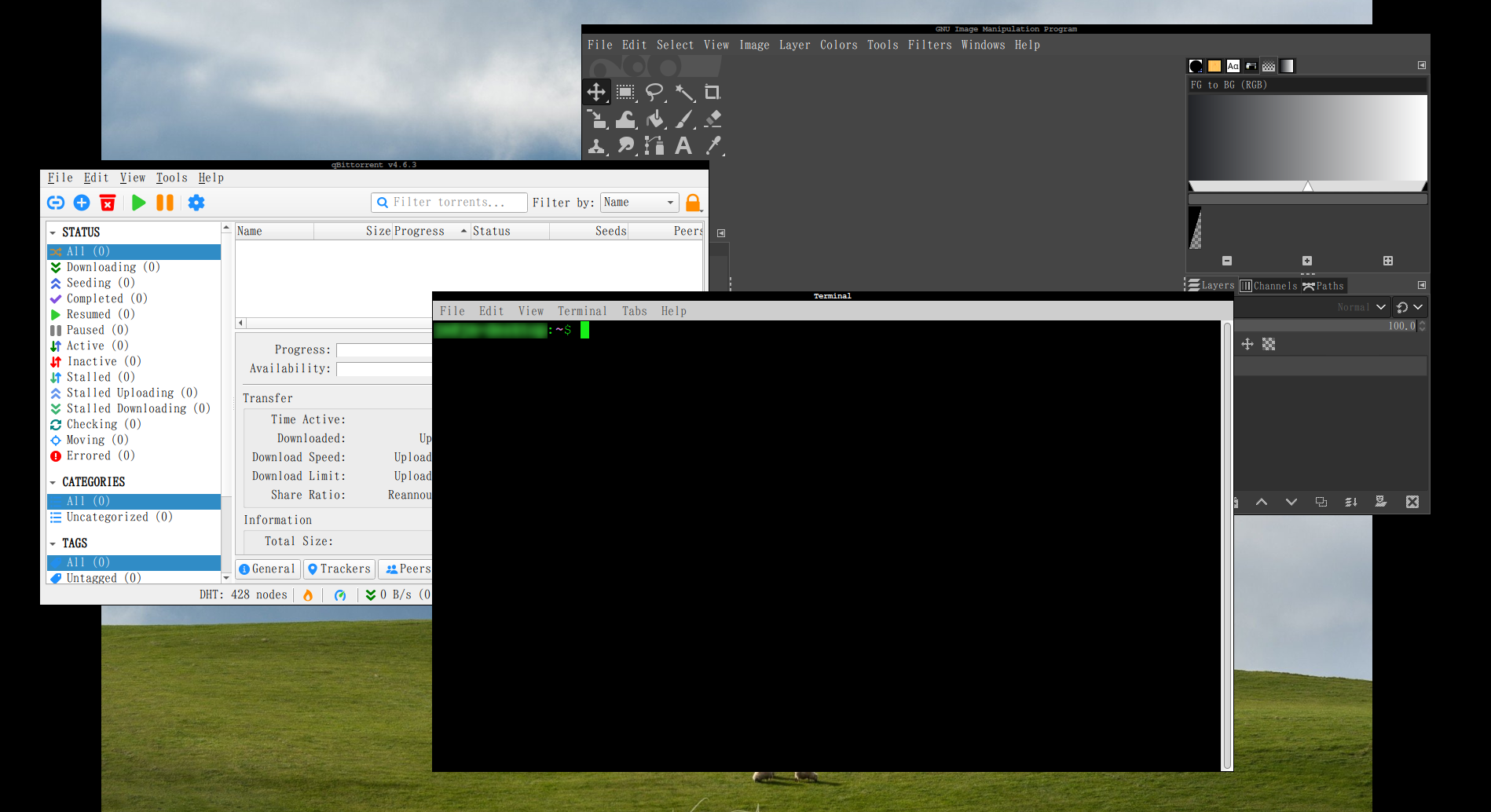Image resolution: width=1491 pixels, height=812 pixels.
Task: Select the Free Select lasso tool
Action: [654, 92]
